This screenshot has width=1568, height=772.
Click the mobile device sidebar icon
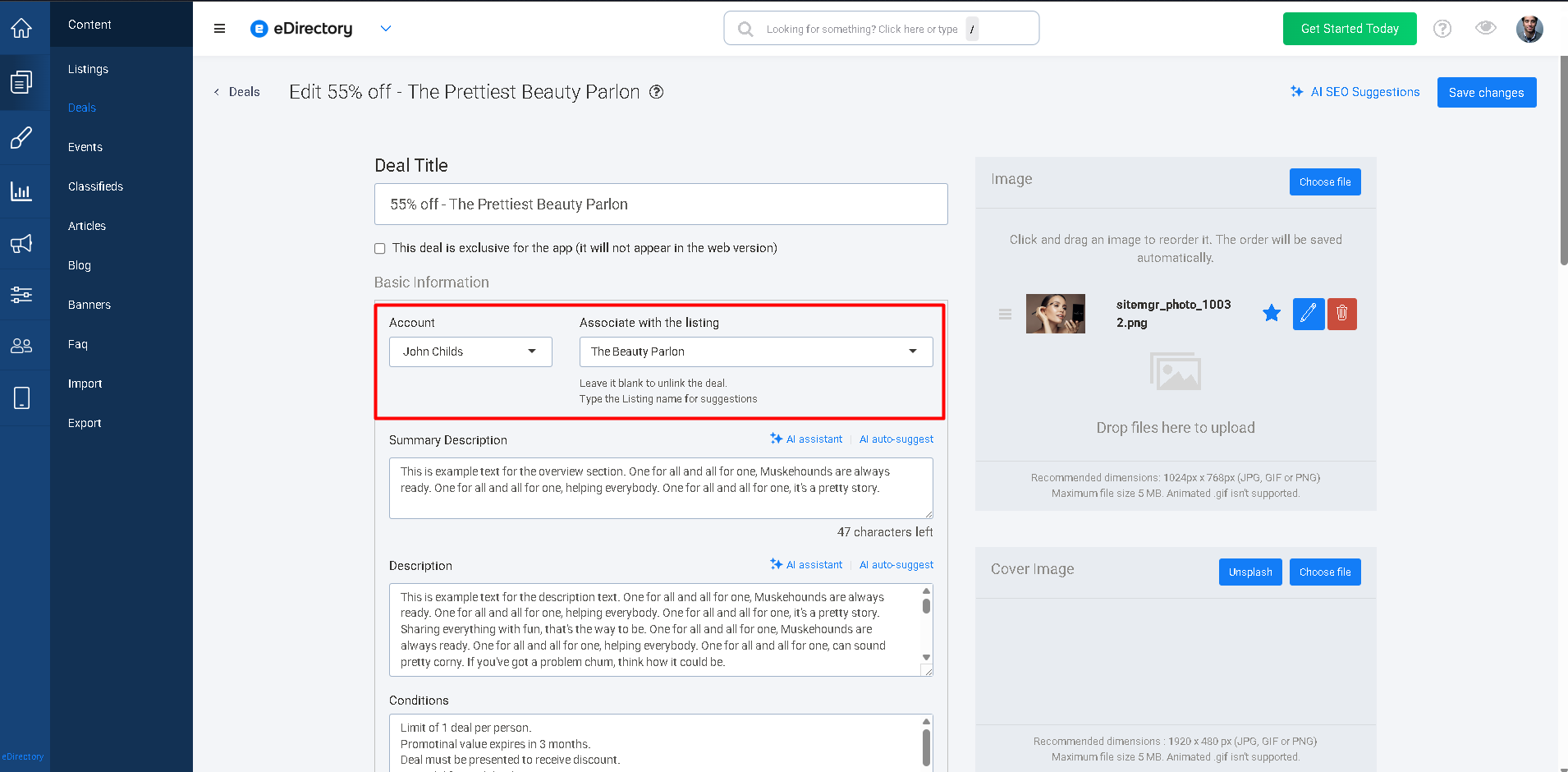pyautogui.click(x=21, y=398)
